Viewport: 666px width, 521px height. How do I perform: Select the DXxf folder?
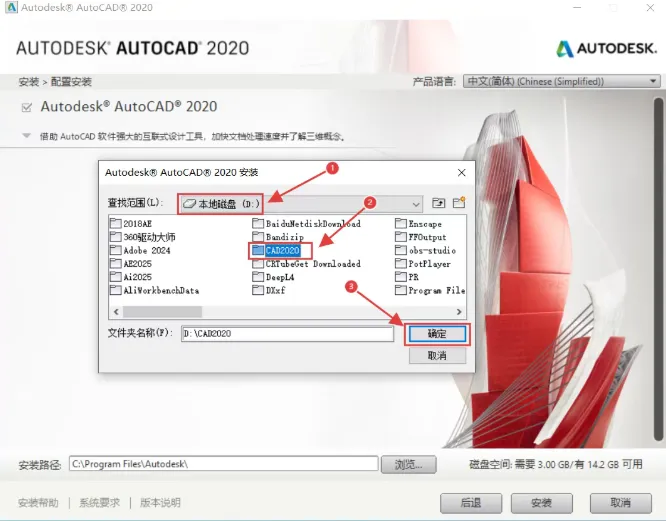269,290
